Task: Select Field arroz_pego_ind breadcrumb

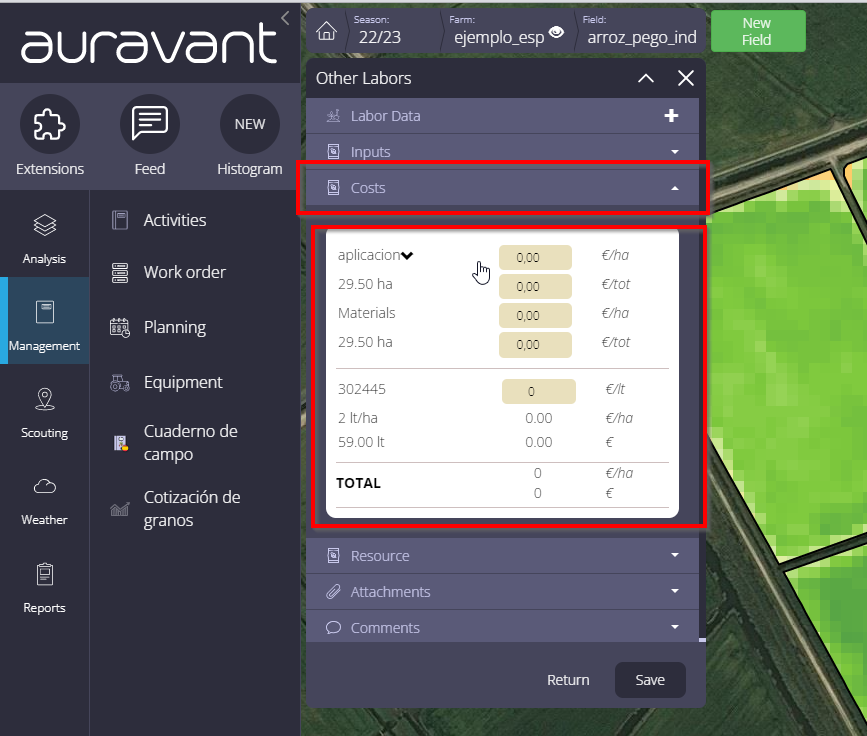Action: 641,30
